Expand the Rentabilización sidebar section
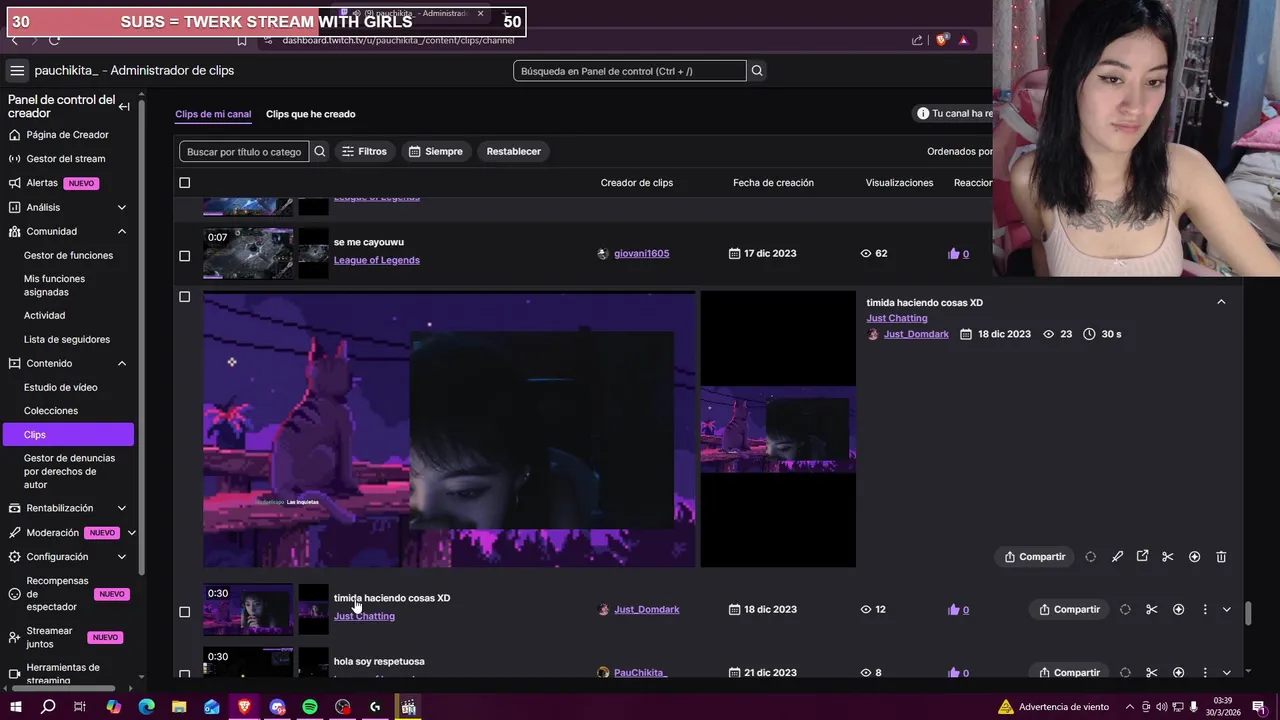 tap(122, 508)
